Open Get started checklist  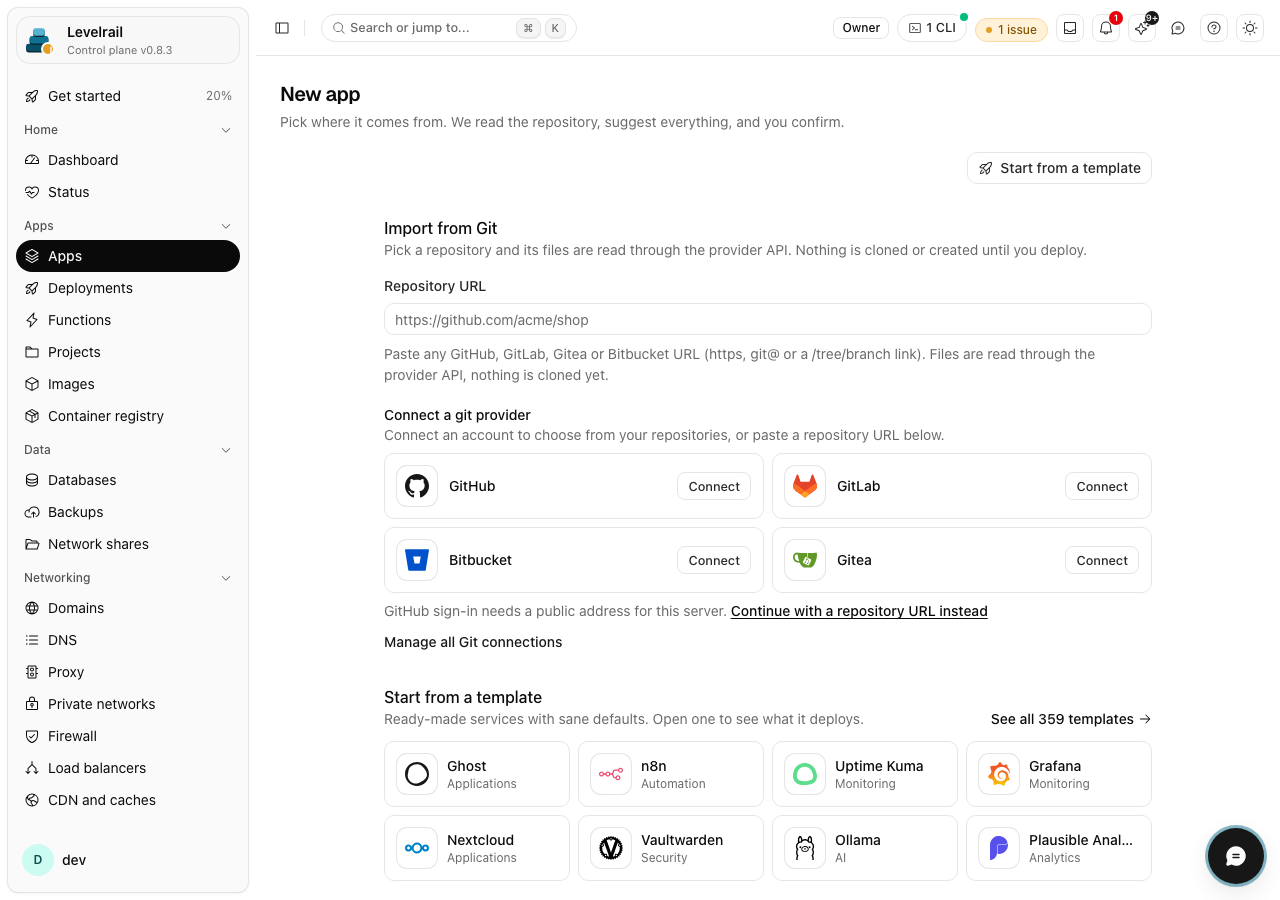(x=128, y=96)
